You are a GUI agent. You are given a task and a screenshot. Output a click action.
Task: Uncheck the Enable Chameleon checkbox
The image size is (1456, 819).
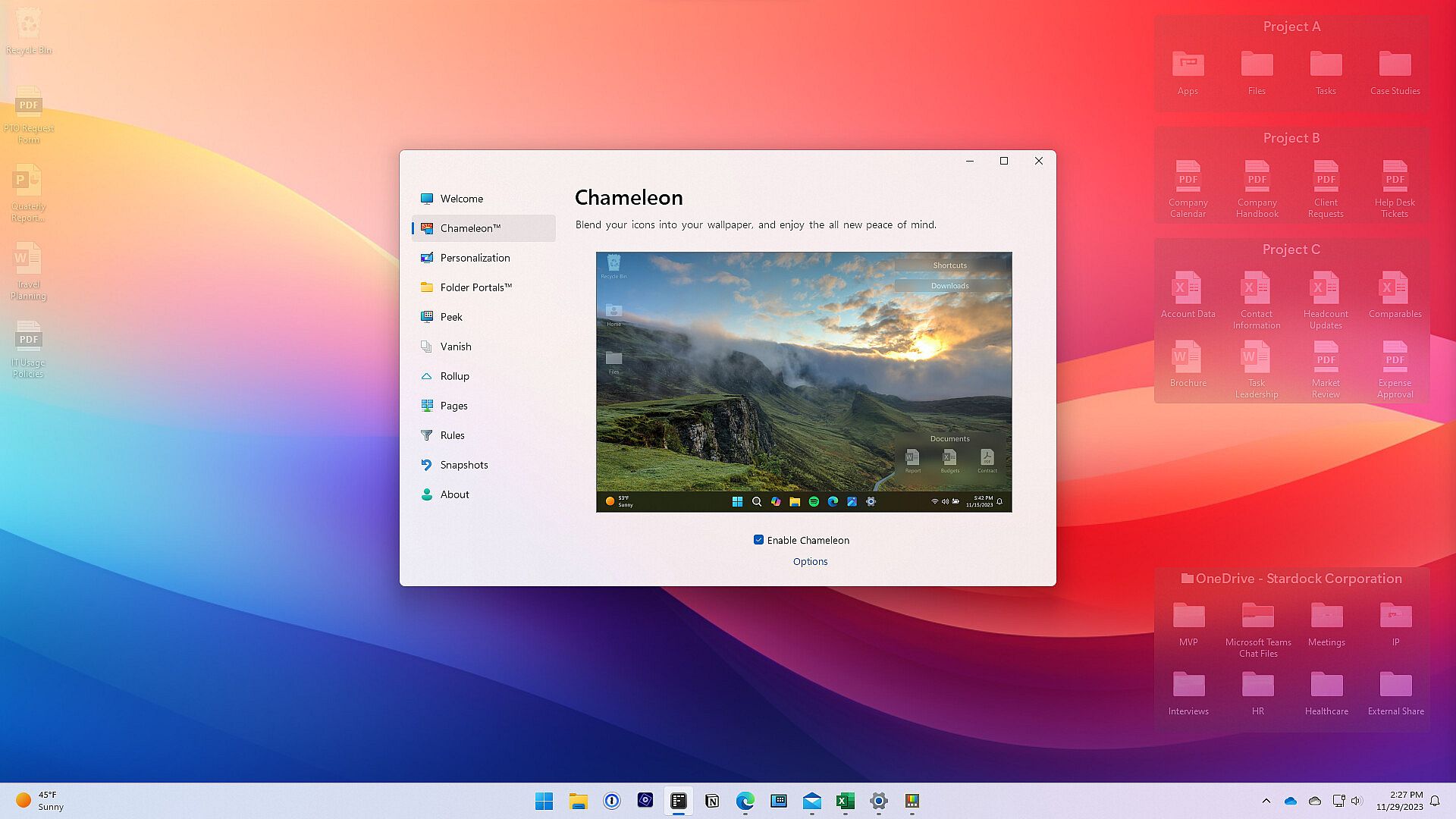[x=758, y=540]
